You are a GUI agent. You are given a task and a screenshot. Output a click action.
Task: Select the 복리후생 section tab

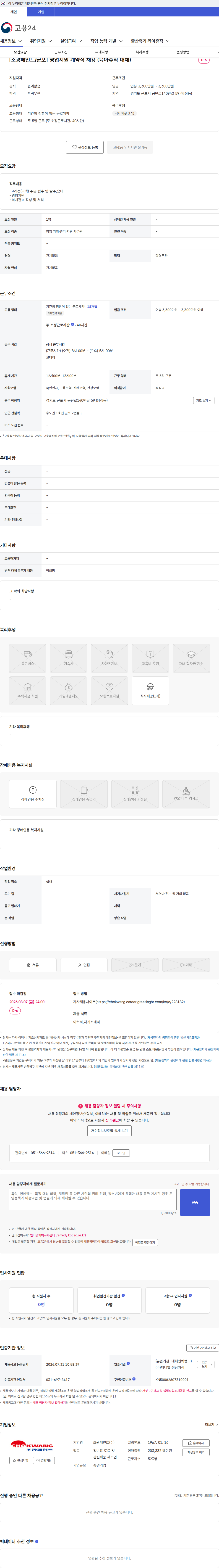[142, 52]
